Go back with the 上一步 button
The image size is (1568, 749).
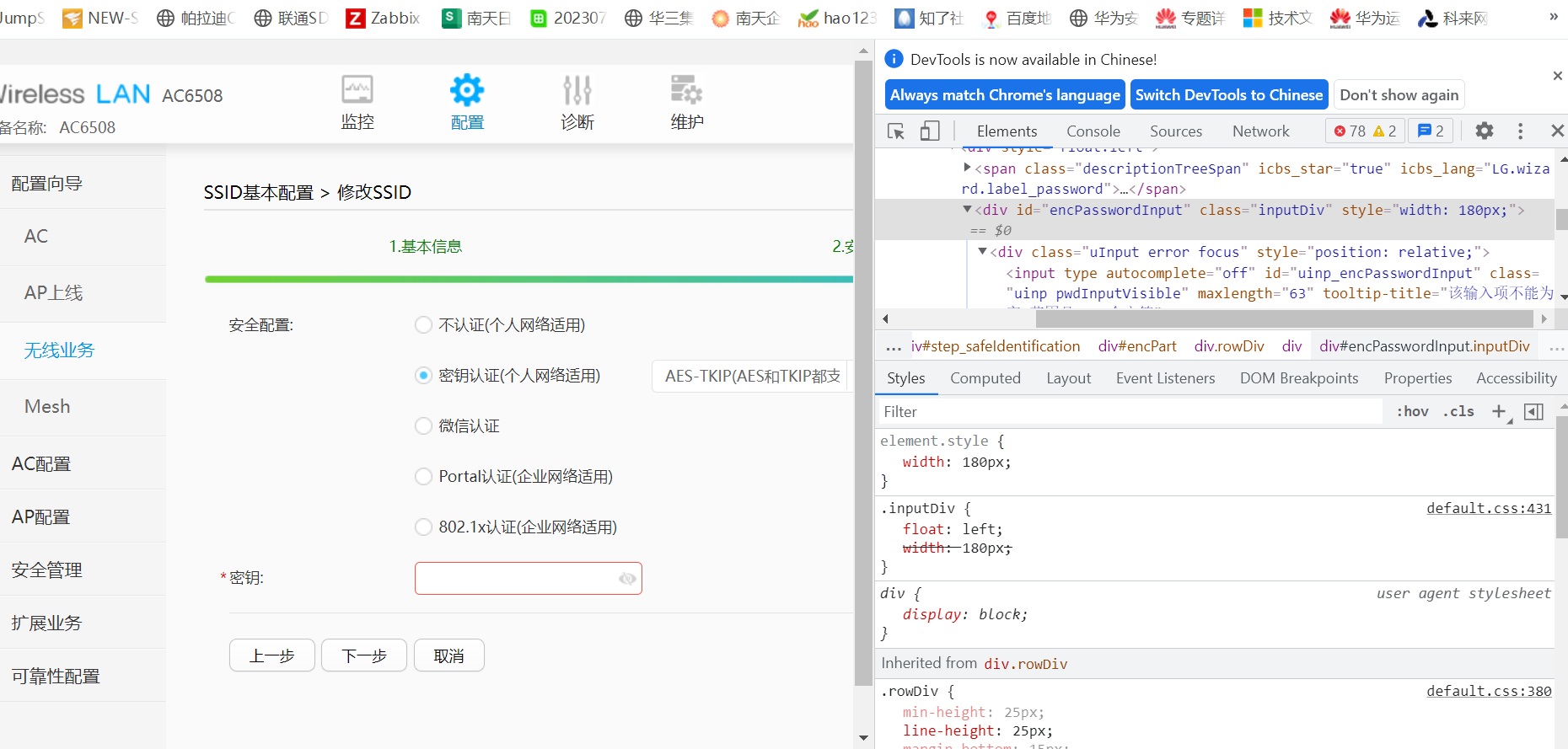[x=271, y=655]
